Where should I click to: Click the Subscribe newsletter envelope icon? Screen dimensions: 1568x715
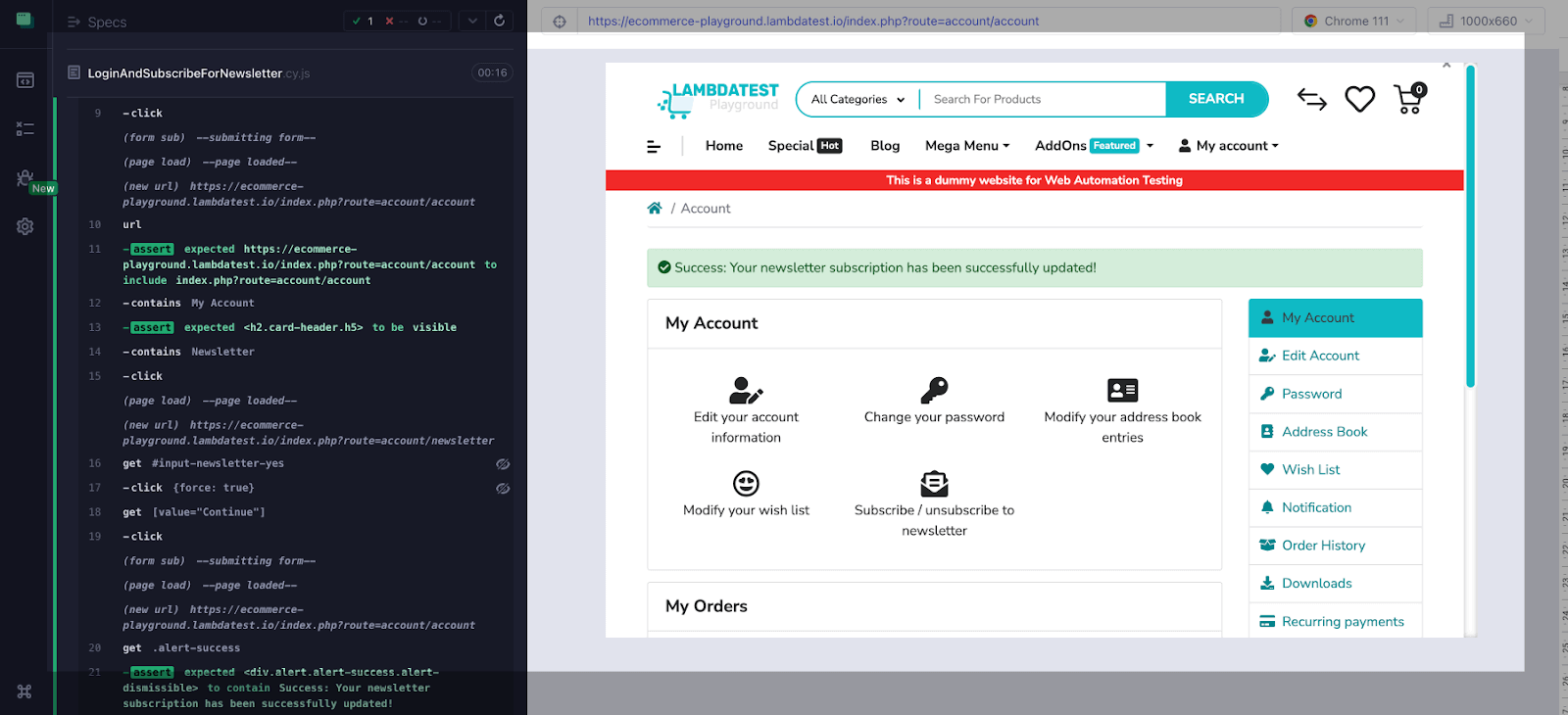pyautogui.click(x=934, y=483)
